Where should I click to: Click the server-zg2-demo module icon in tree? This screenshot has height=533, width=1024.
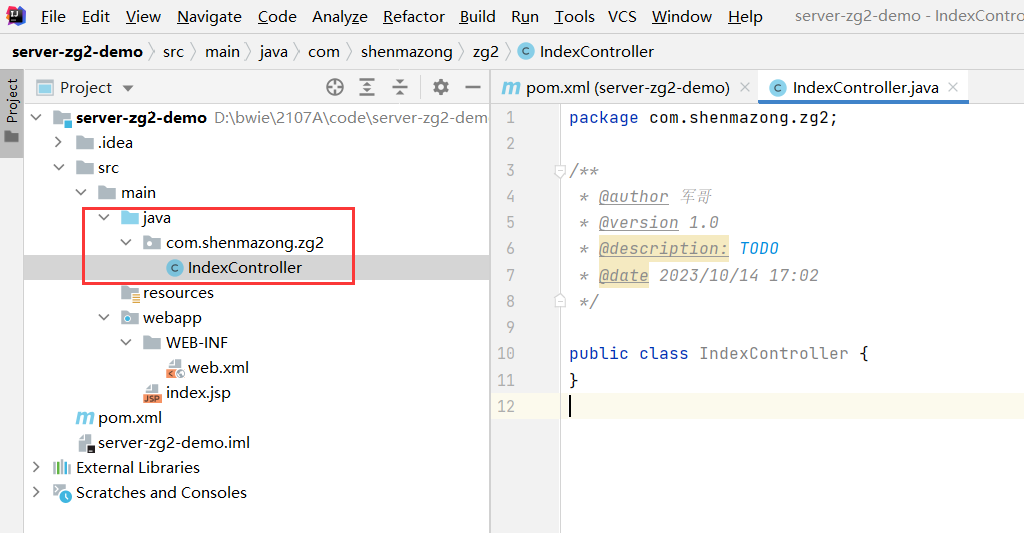(x=62, y=118)
